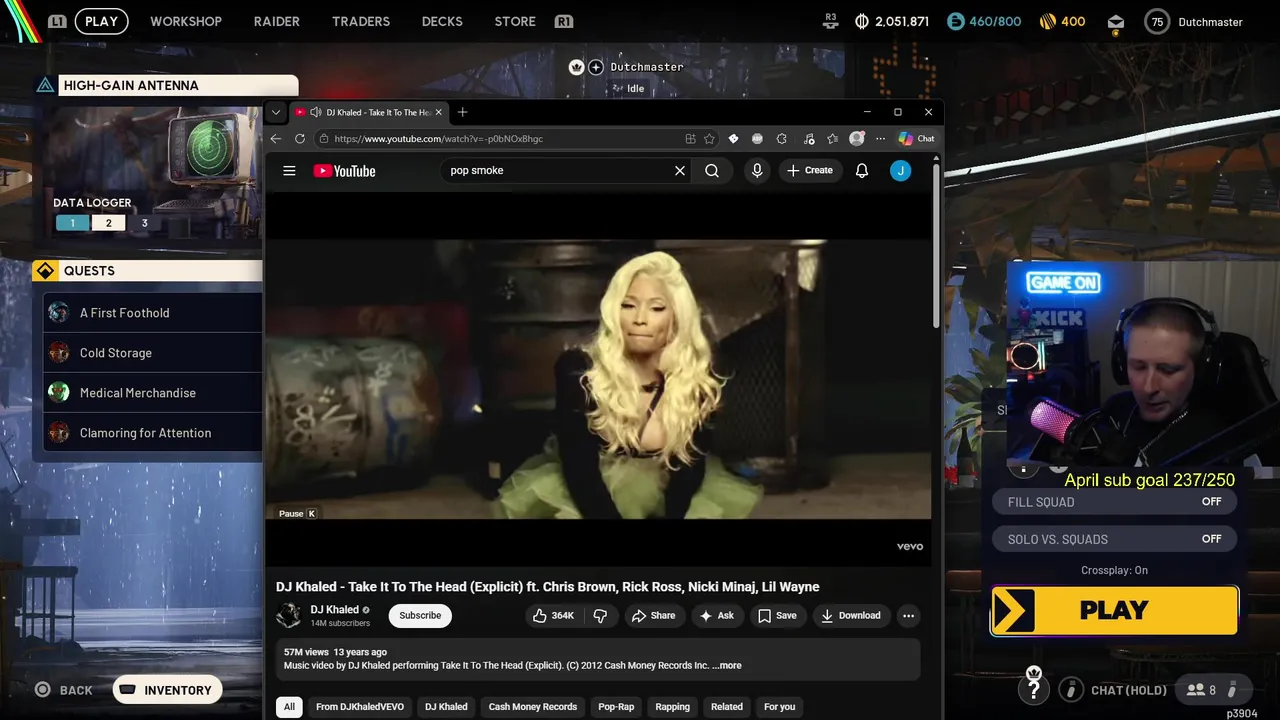Click the YouTube search magnifier button
The image size is (1280, 720).
(712, 171)
